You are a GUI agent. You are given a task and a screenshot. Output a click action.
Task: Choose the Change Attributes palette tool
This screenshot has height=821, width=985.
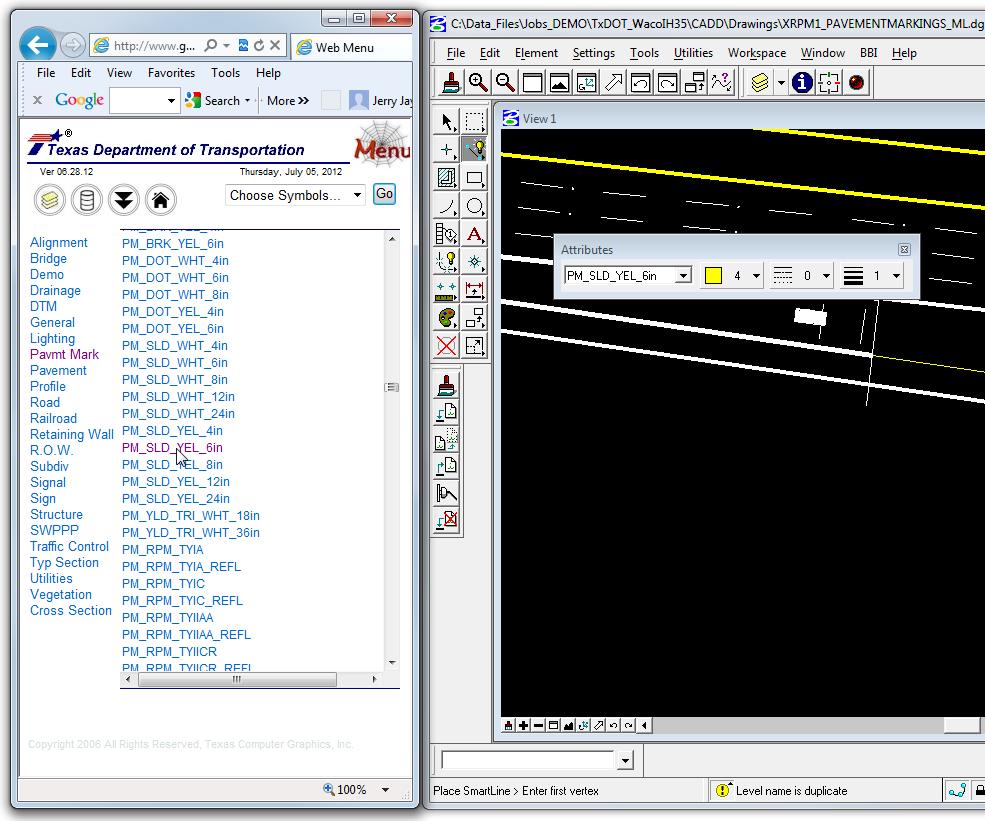pos(447,317)
